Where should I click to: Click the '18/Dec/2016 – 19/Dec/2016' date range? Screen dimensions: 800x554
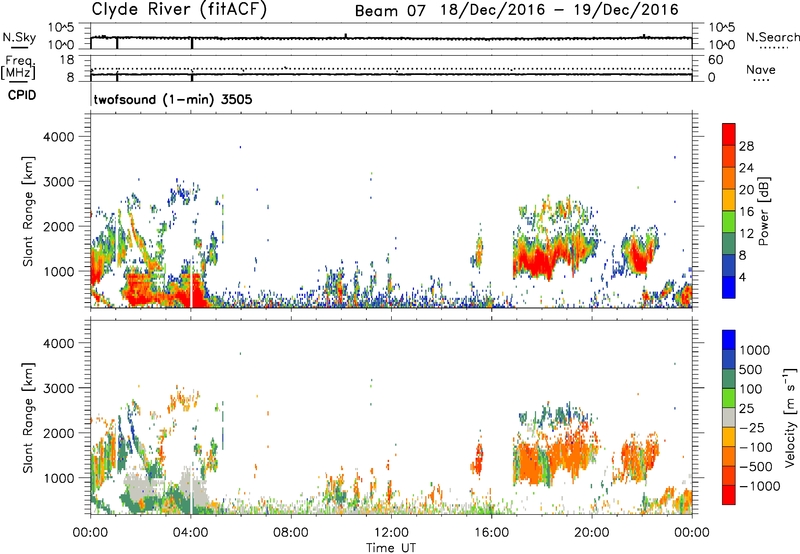(x=559, y=10)
